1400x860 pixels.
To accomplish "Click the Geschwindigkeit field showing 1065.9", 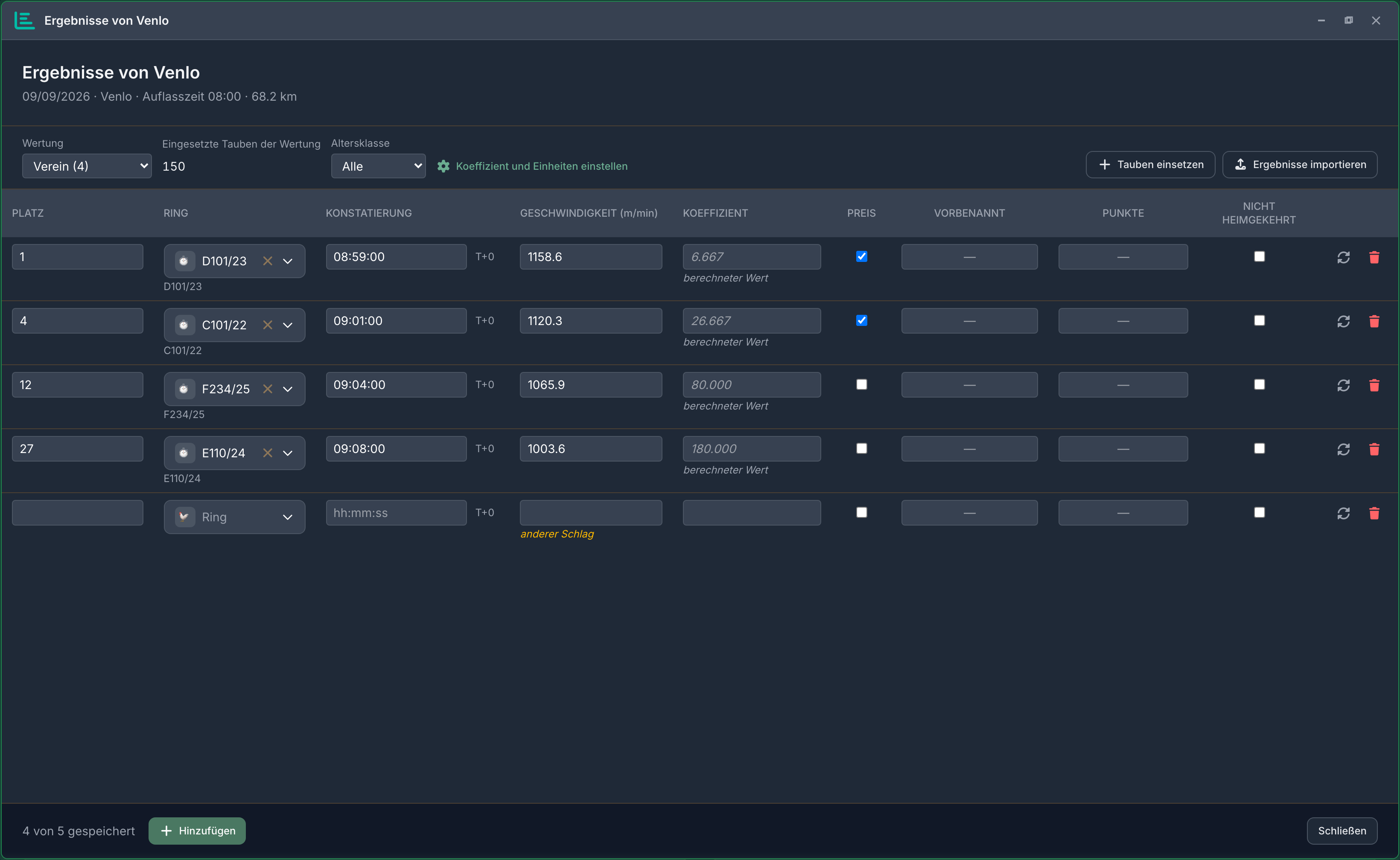I will click(591, 384).
